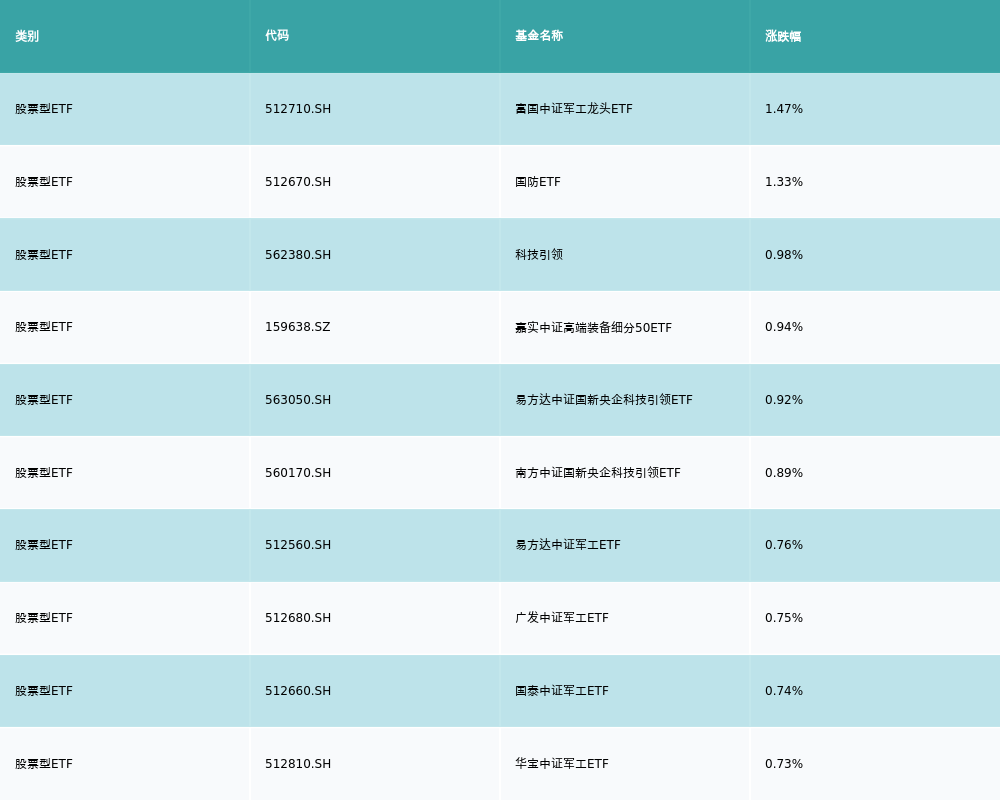
Task: Select the 0.74% change value
Action: (784, 691)
